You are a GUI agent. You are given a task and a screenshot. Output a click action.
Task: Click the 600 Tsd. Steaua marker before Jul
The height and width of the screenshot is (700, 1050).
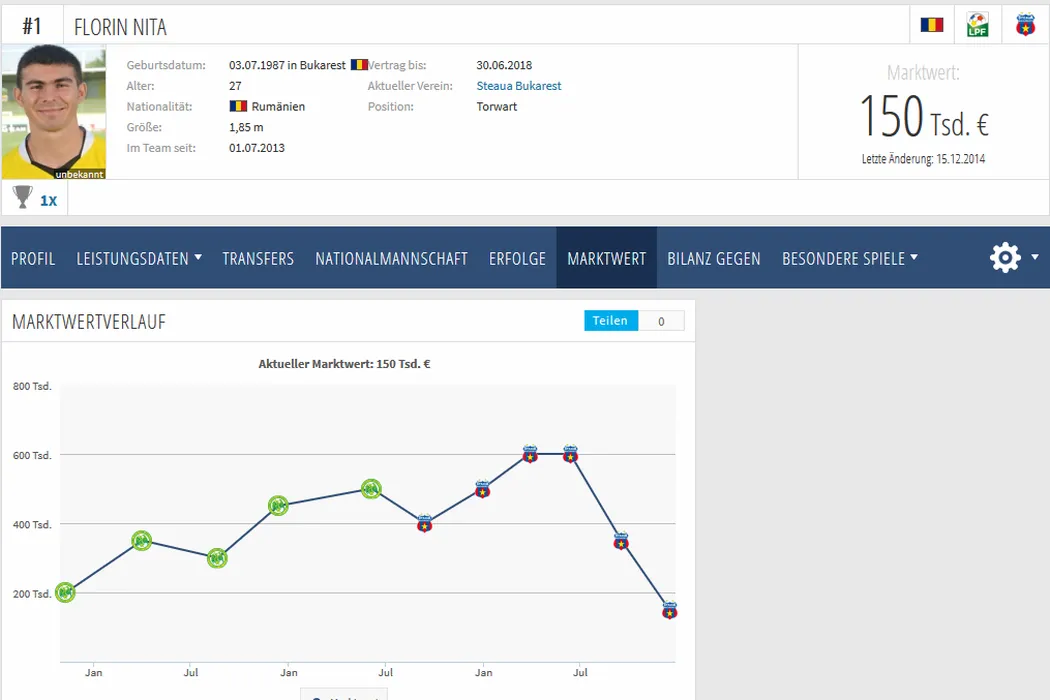click(530, 455)
